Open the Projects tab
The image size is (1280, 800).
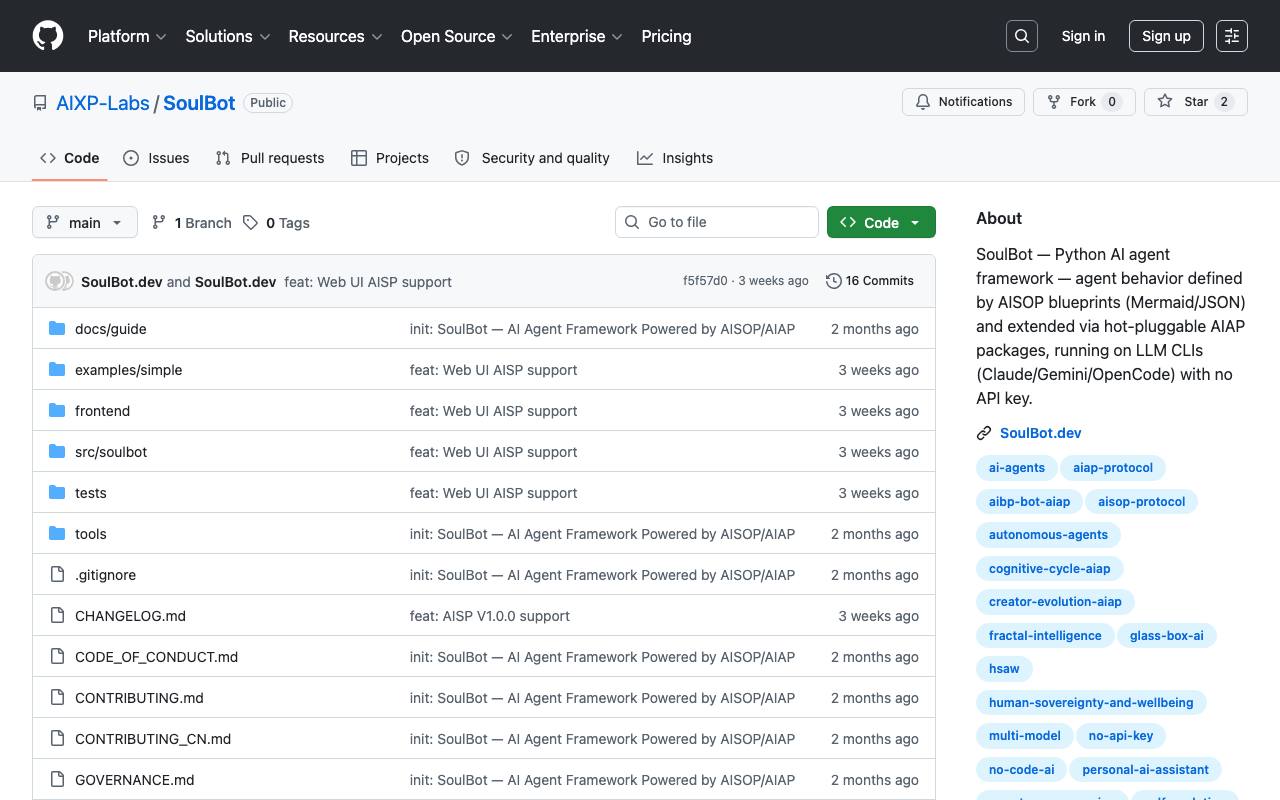(x=390, y=158)
